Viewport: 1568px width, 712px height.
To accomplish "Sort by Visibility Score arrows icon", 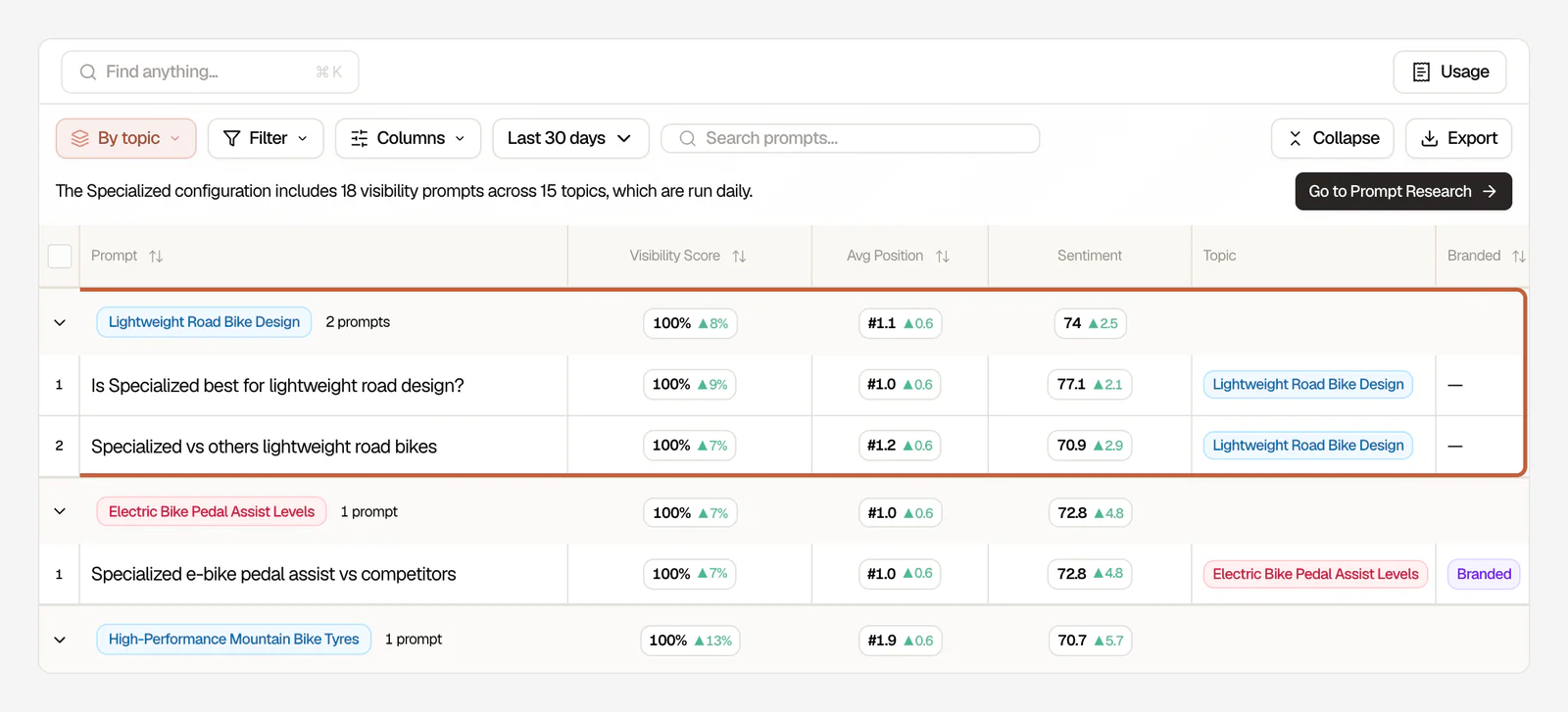I will (739, 256).
